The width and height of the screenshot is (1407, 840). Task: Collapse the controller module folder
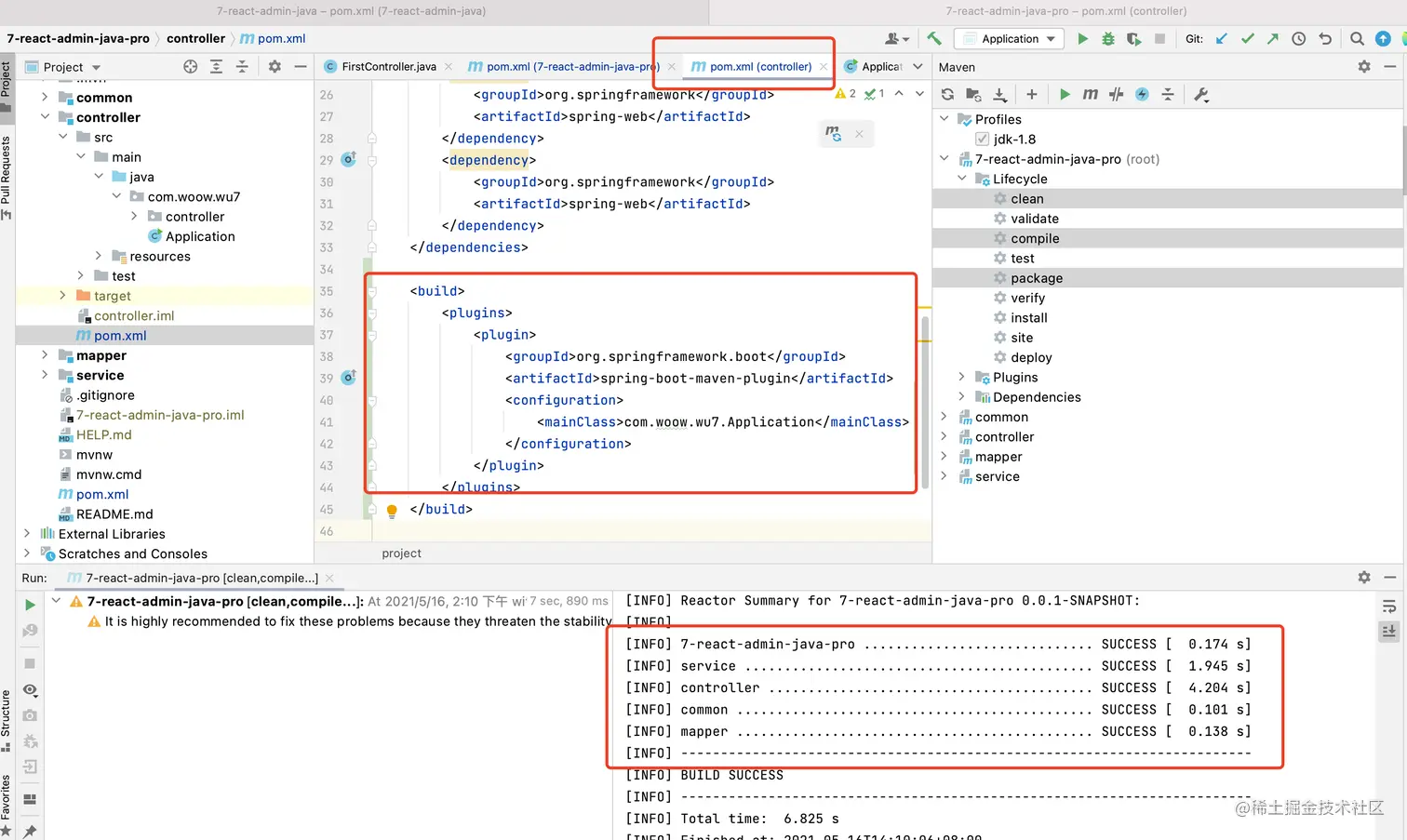click(45, 116)
